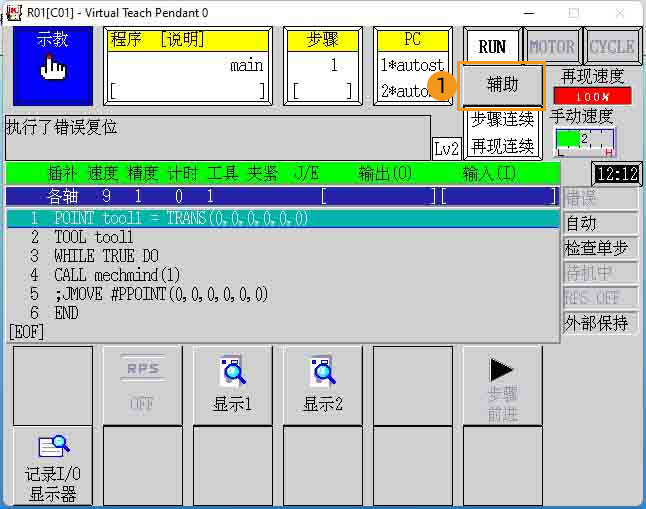
Task: Adjust the green 手动速度 level bar
Action: [585, 142]
